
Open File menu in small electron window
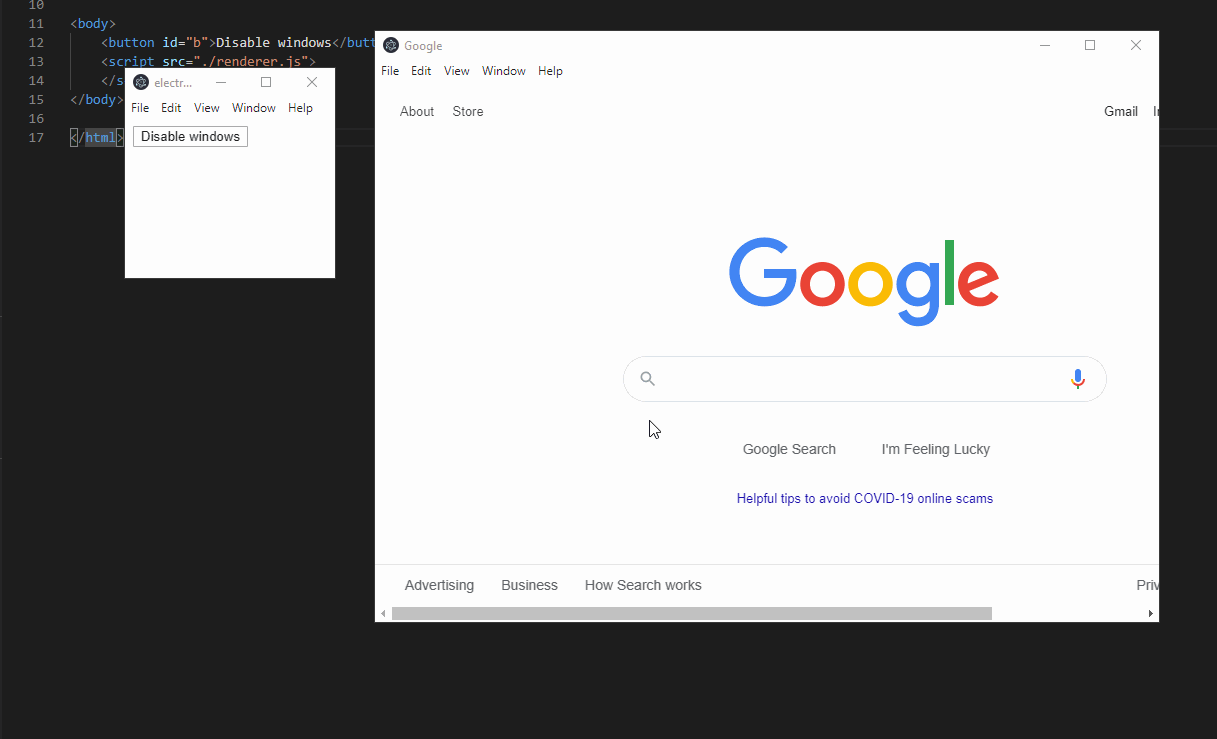tap(140, 108)
